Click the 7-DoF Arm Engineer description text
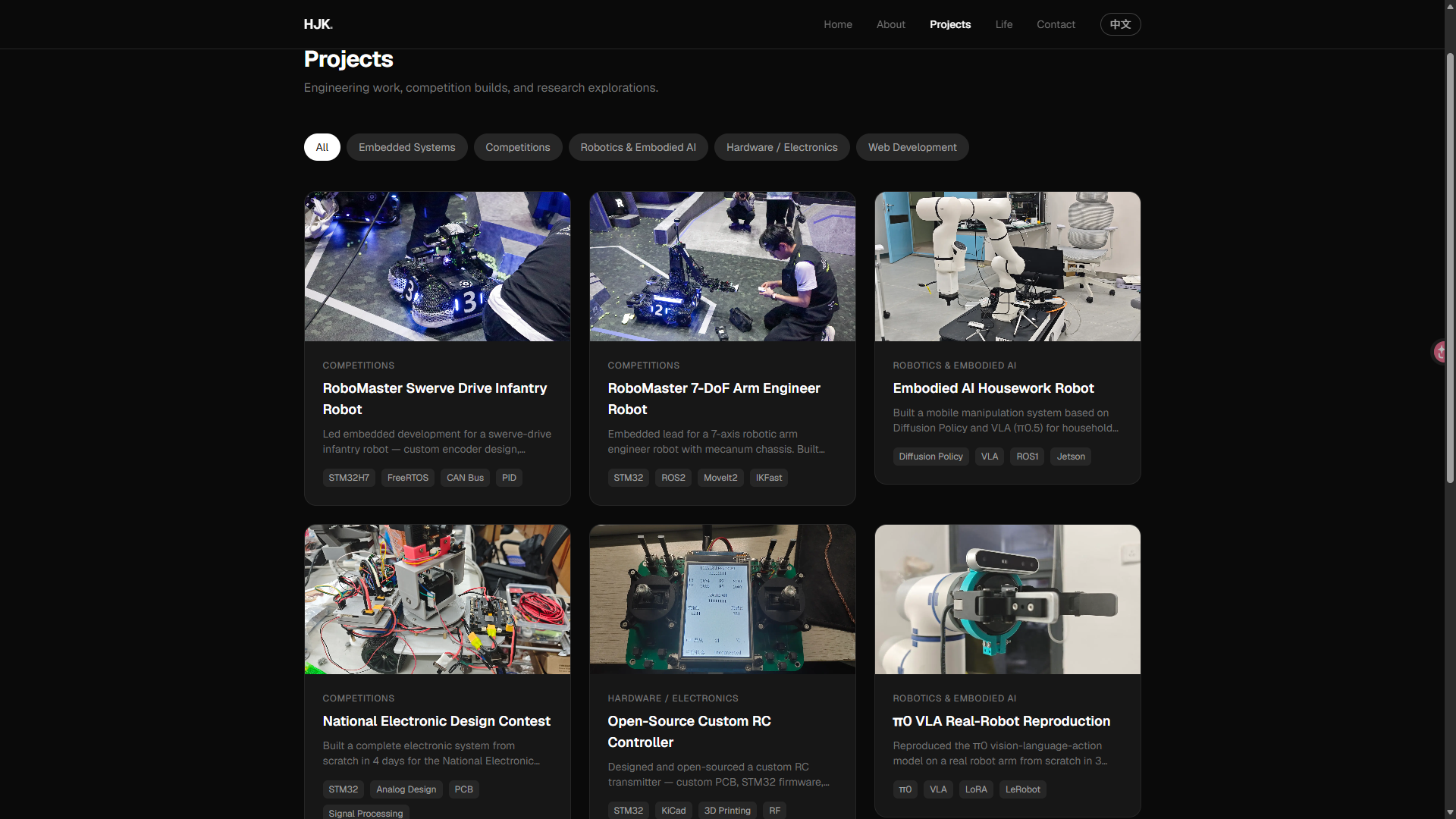This screenshot has width=1456, height=819. (x=716, y=441)
